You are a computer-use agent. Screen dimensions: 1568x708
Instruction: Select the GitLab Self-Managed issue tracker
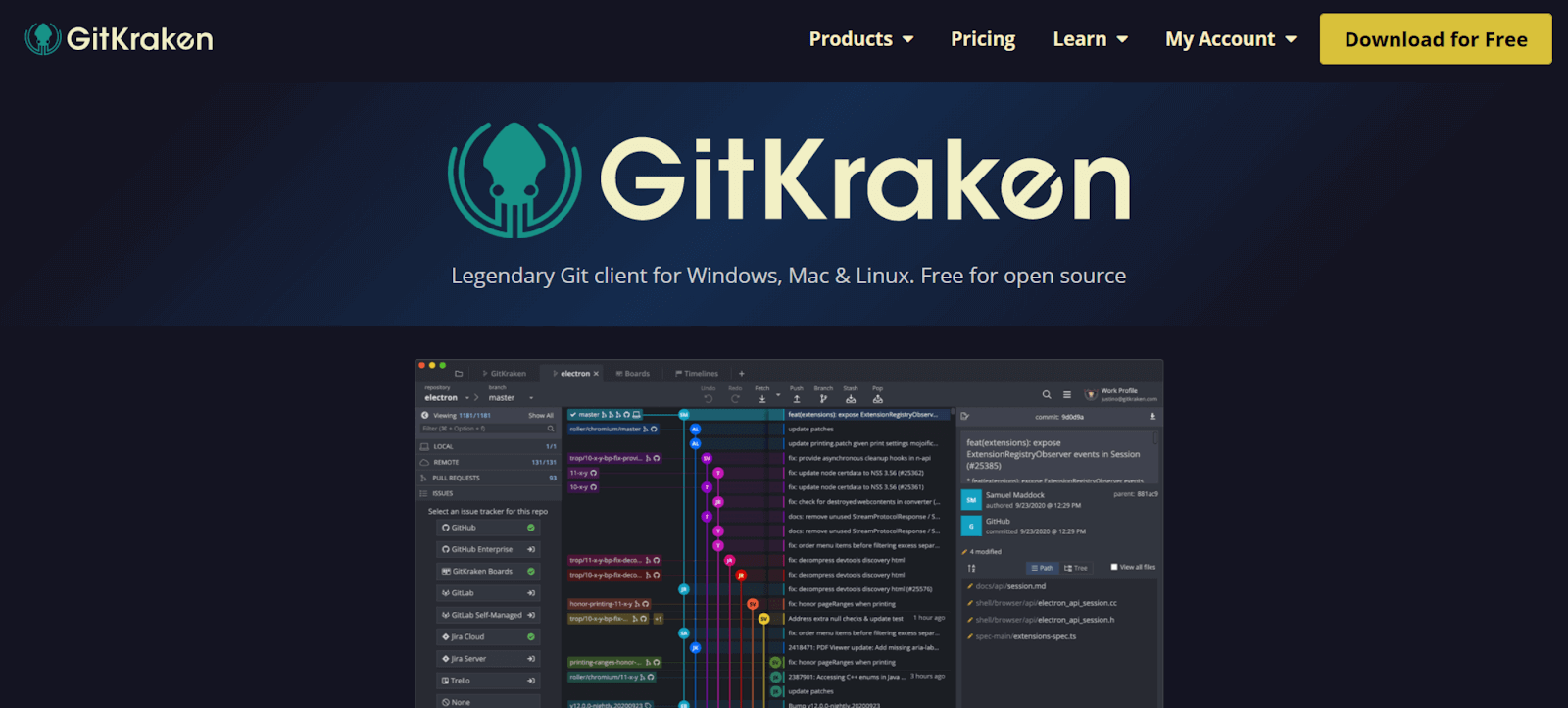tap(488, 615)
